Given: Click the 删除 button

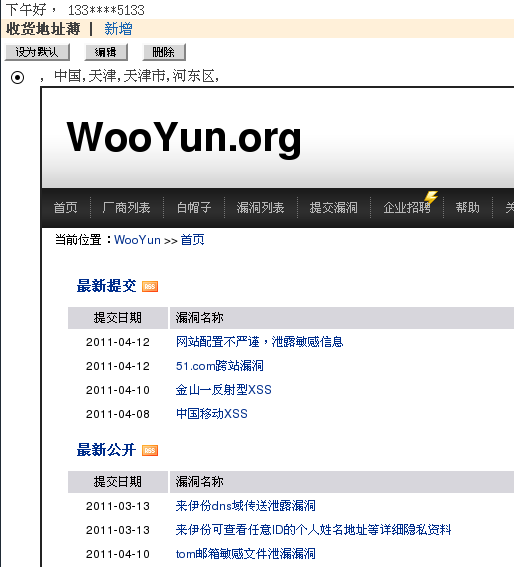Looking at the screenshot, I should point(164,52).
